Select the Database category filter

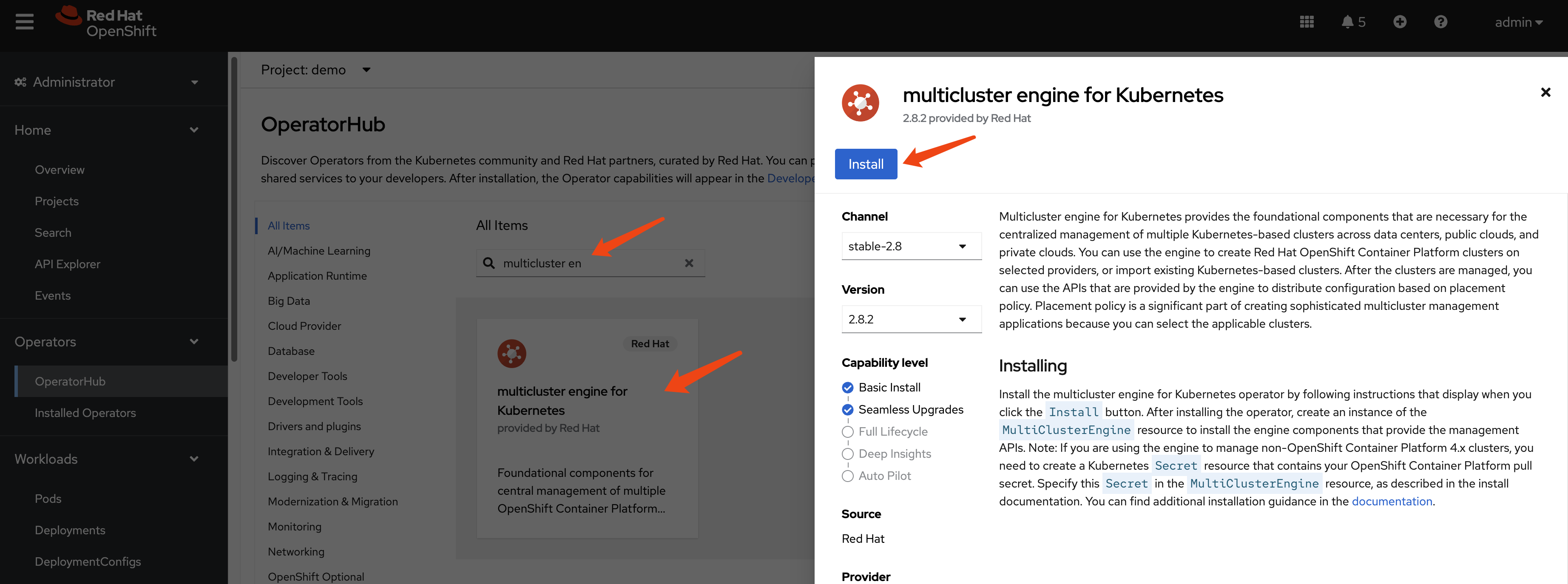291,351
